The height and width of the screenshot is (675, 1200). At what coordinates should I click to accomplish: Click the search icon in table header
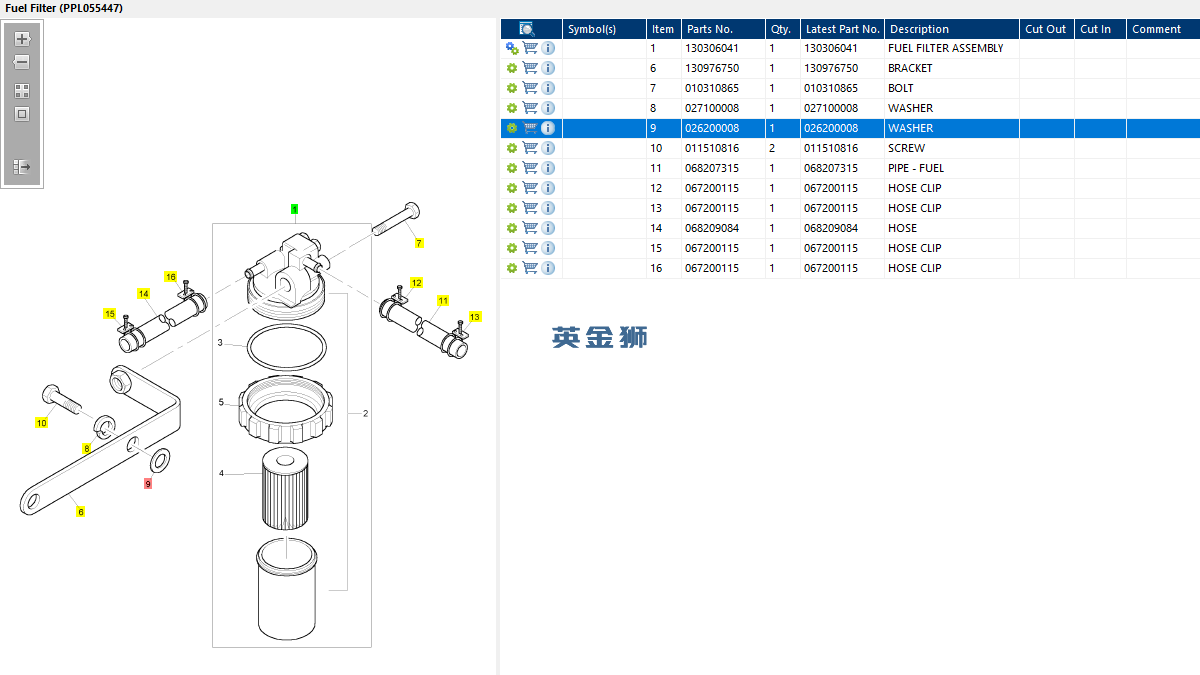click(527, 29)
